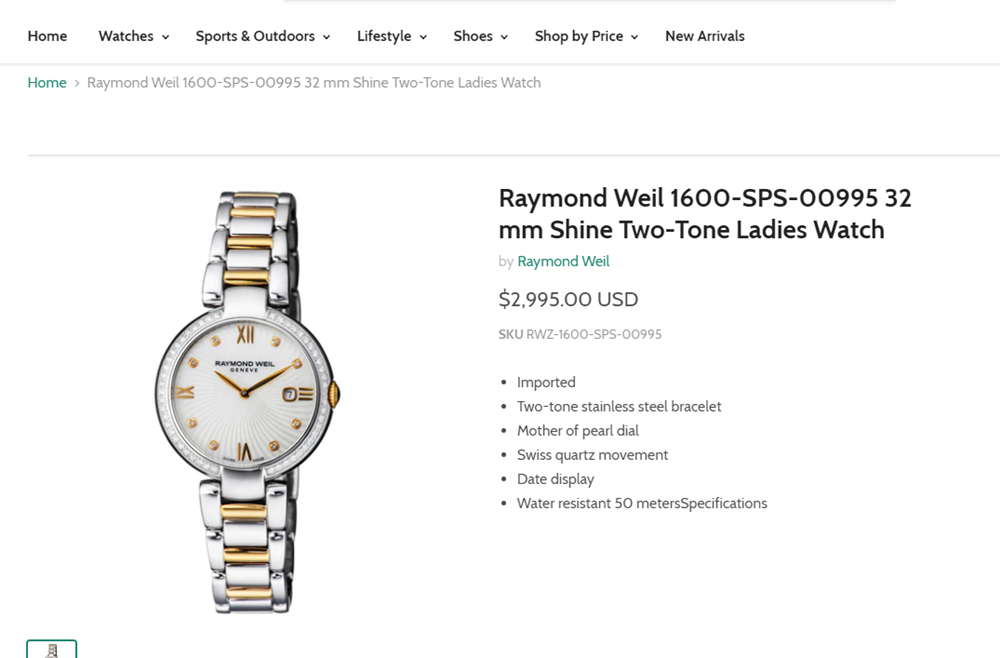
Task: Click the breadcrumb product name text
Action: click(314, 83)
